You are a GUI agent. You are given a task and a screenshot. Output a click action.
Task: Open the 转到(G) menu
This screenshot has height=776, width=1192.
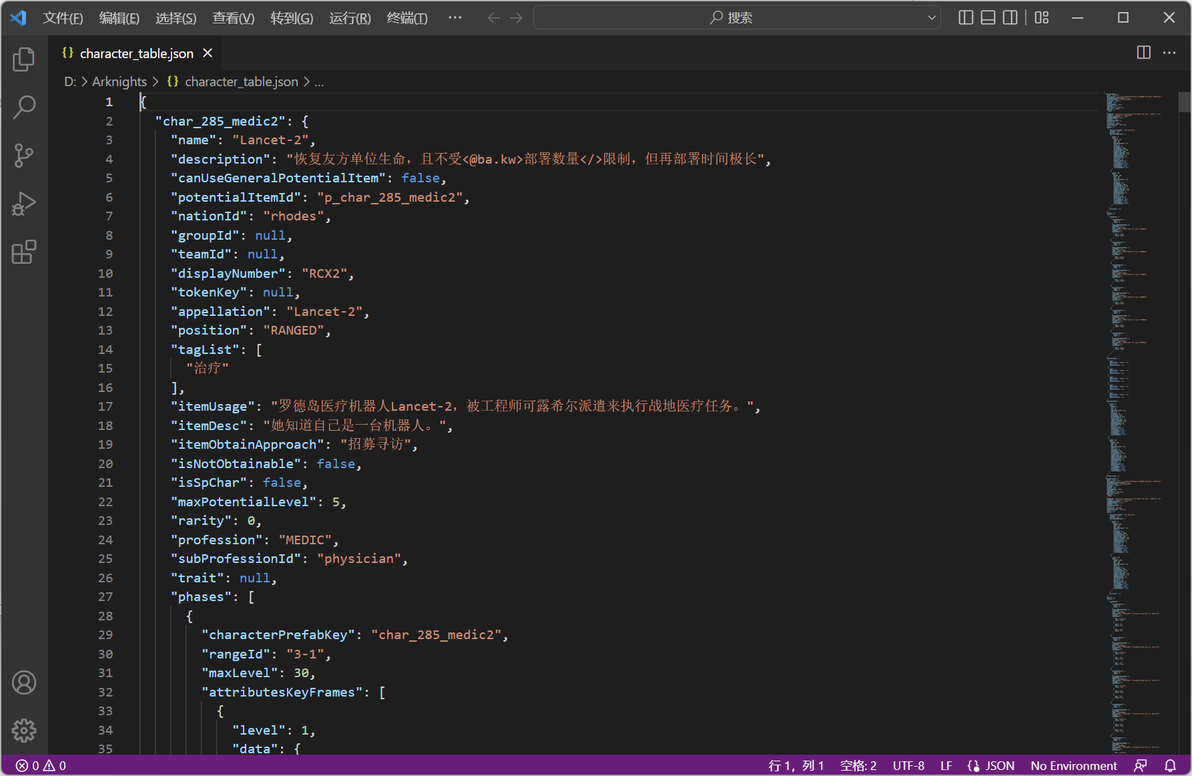pyautogui.click(x=292, y=17)
